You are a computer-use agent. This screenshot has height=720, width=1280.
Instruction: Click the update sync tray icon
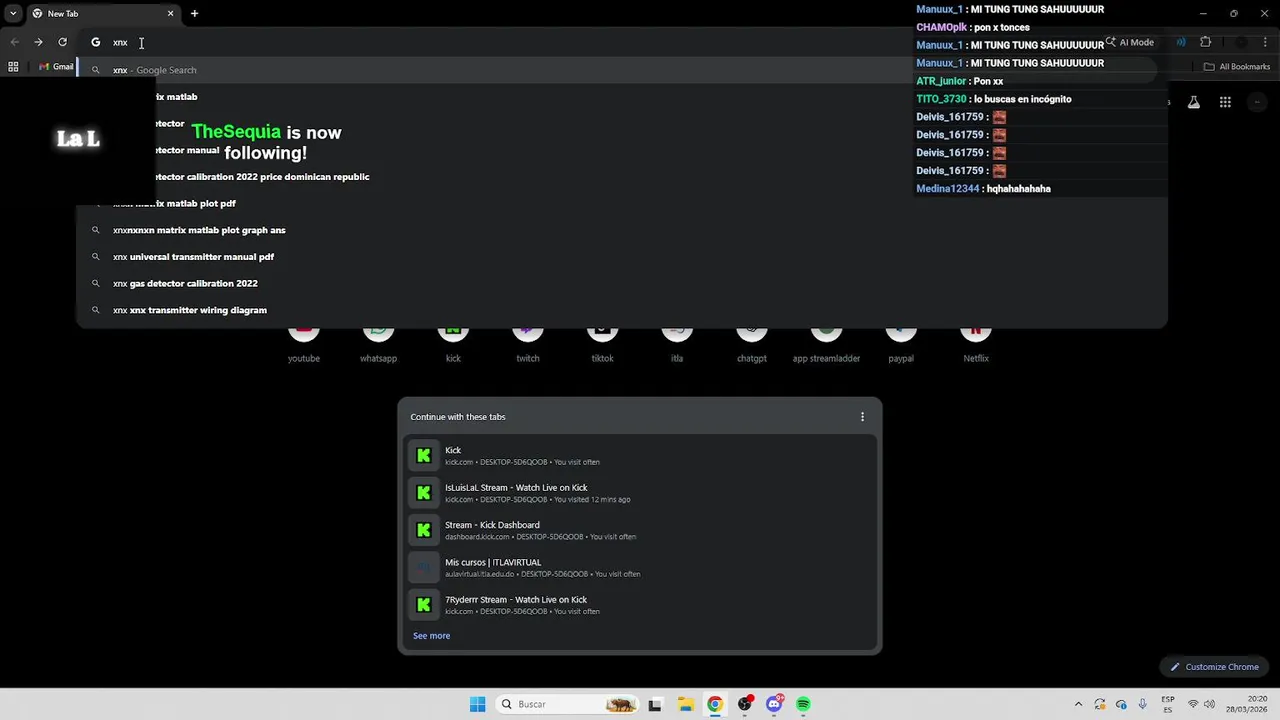tap(1100, 704)
